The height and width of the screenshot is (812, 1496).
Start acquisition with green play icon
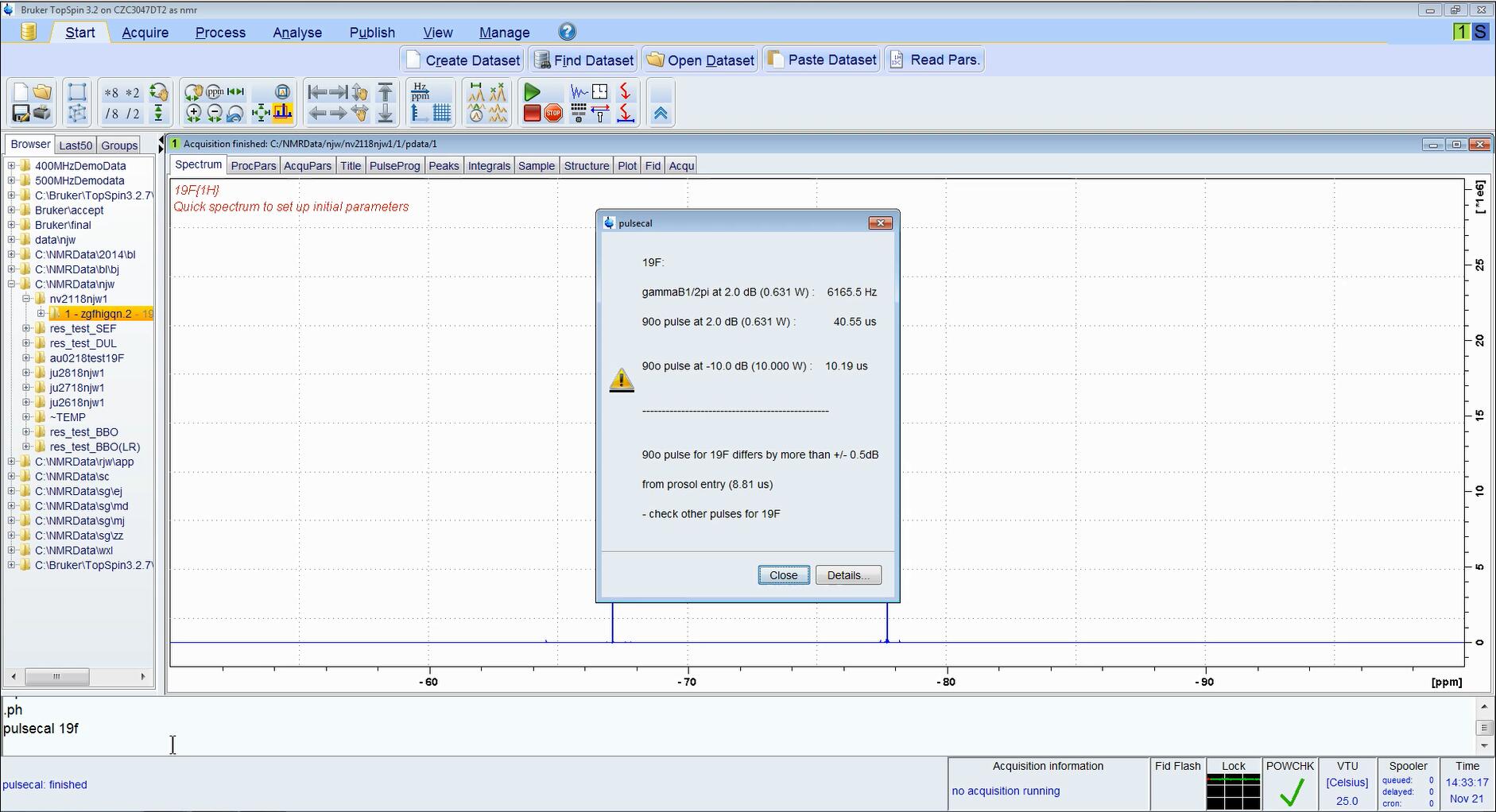click(532, 92)
